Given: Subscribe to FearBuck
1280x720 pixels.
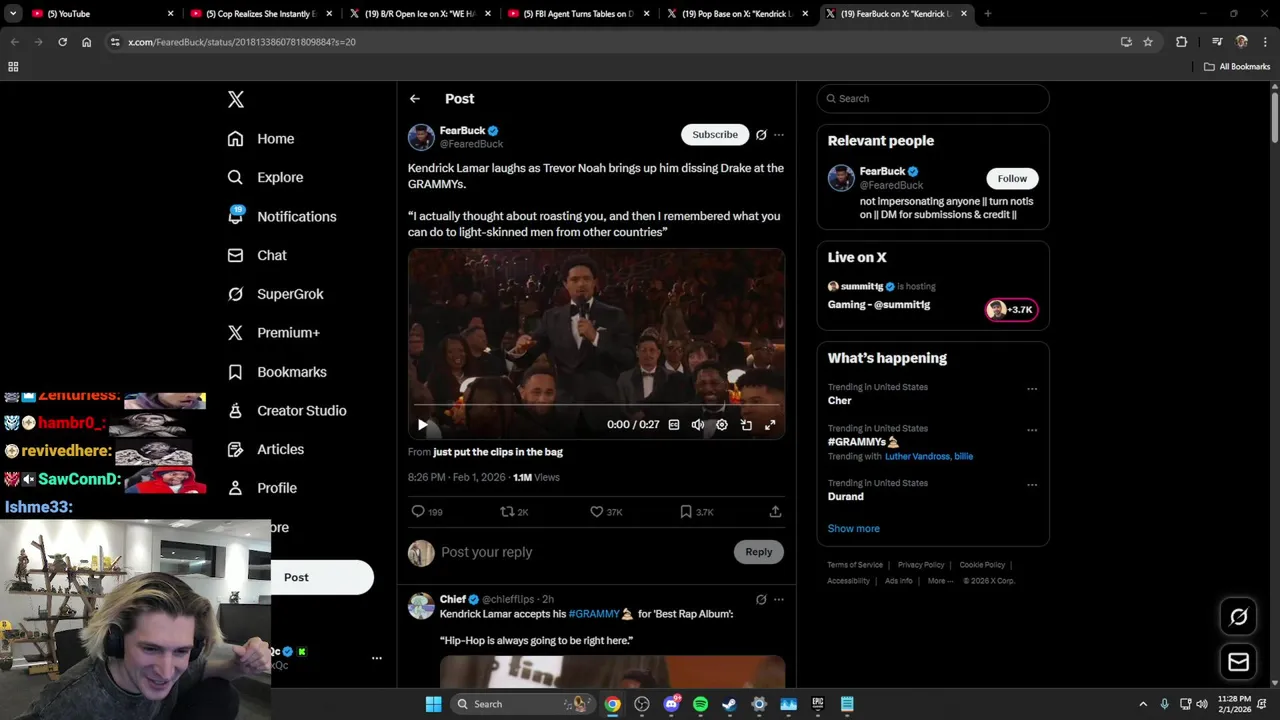Looking at the screenshot, I should click(x=715, y=135).
